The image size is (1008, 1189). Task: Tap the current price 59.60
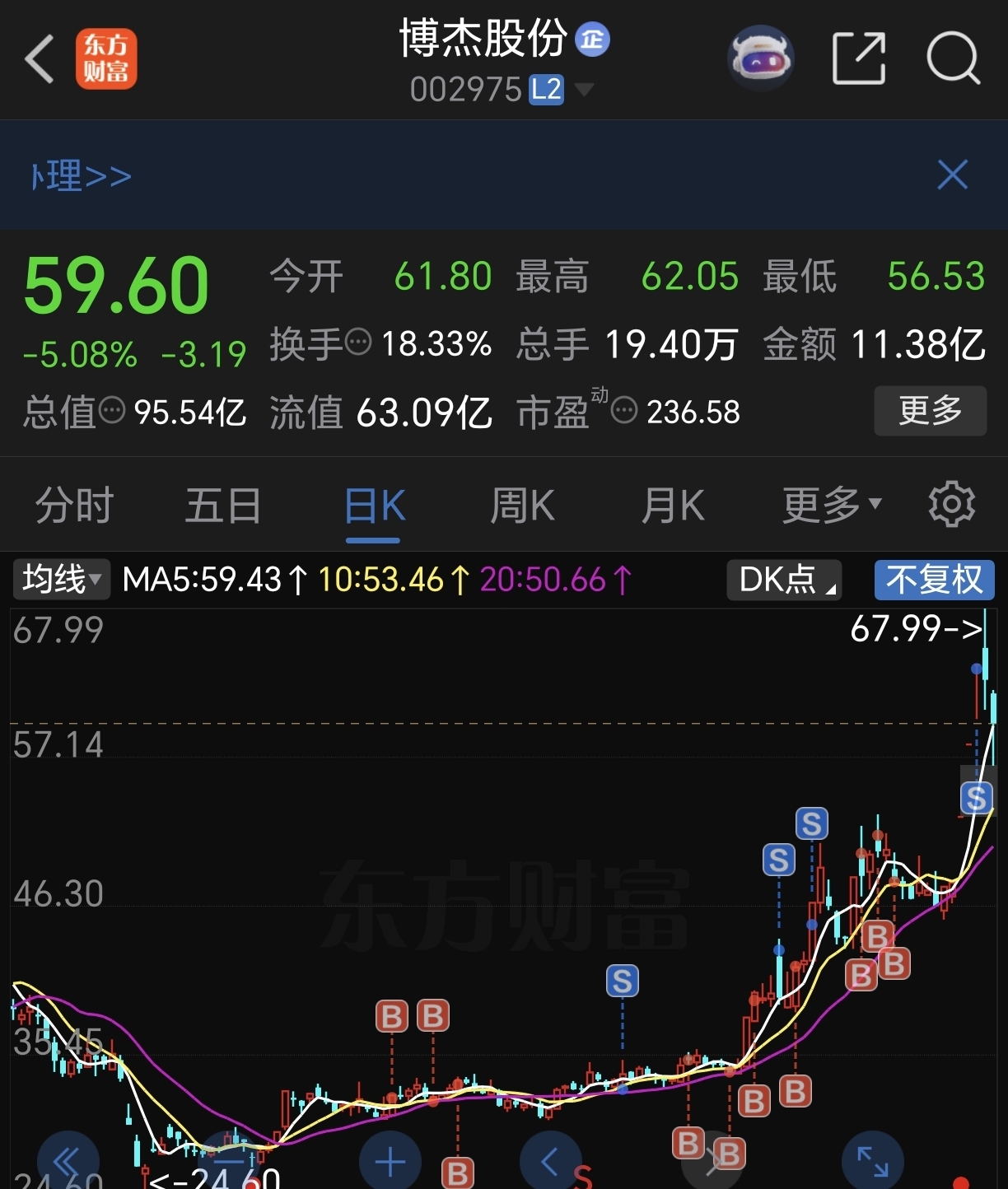[116, 286]
